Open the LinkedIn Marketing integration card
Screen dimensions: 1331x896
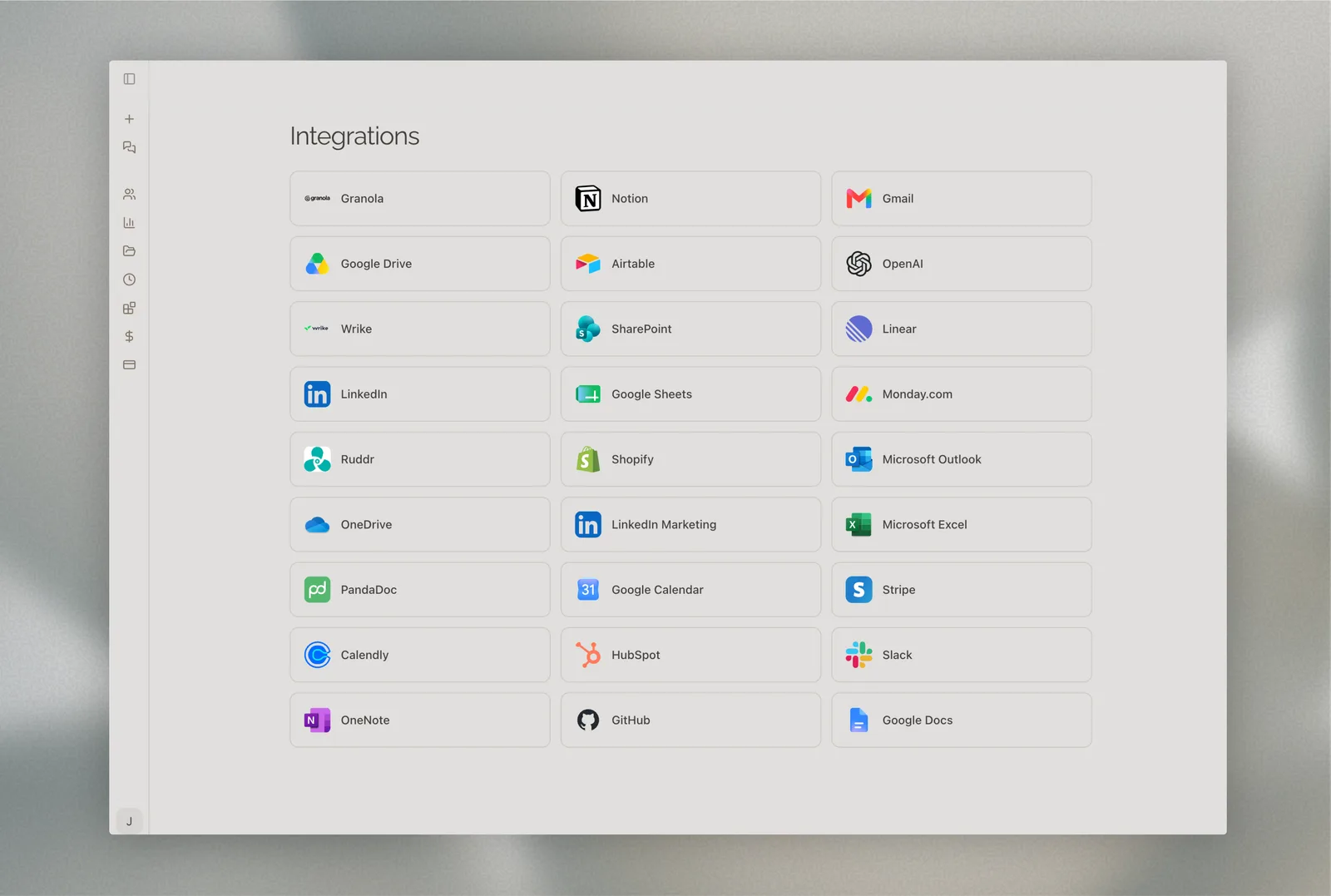[x=690, y=524]
